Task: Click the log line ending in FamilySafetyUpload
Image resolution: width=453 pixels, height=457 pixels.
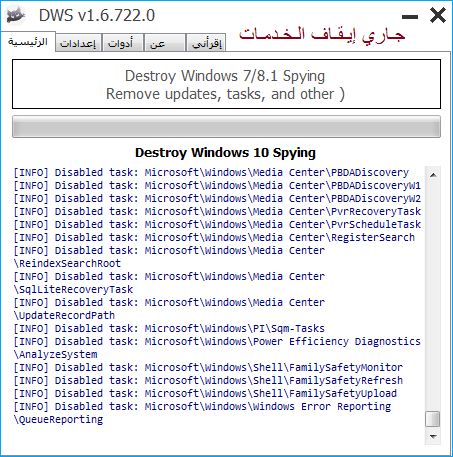Action: pos(205,394)
